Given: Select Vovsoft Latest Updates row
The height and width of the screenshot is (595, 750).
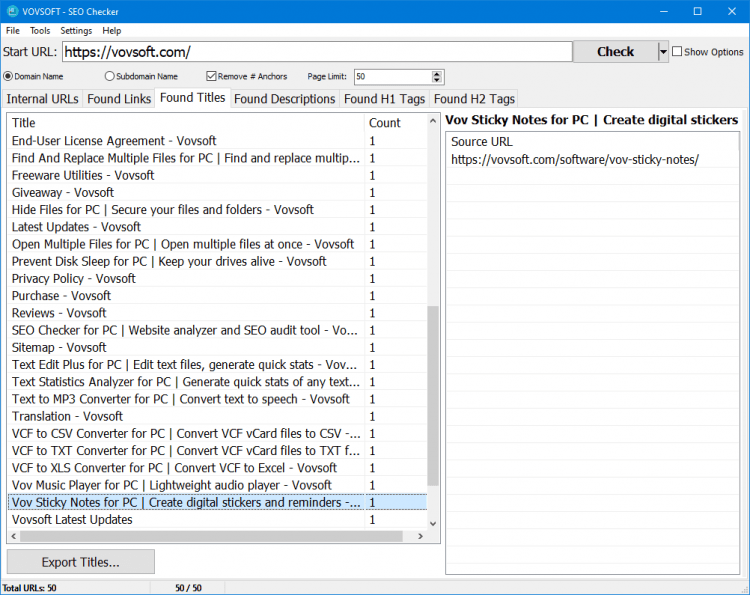Looking at the screenshot, I should (x=217, y=520).
